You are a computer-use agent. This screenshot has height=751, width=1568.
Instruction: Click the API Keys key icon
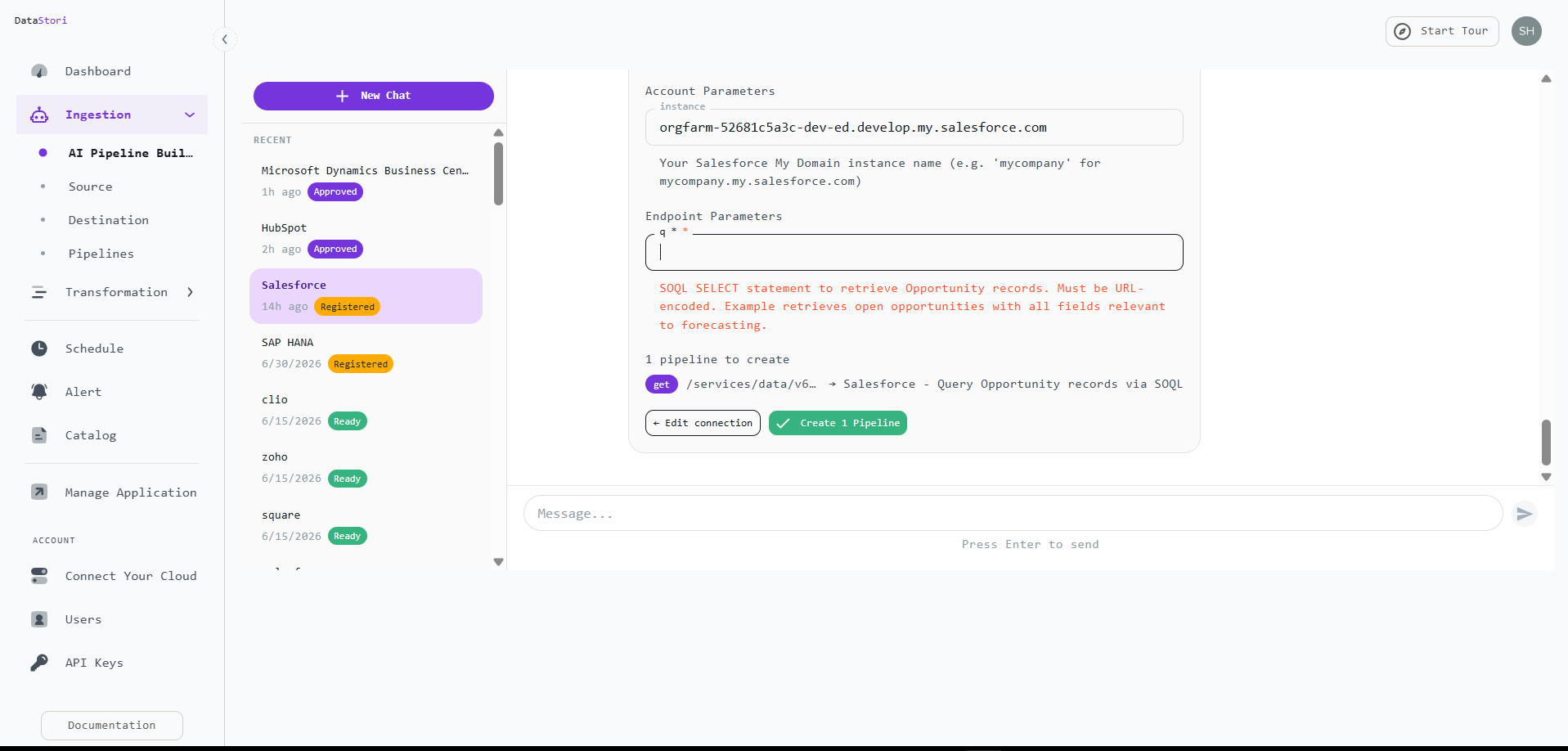click(x=39, y=663)
